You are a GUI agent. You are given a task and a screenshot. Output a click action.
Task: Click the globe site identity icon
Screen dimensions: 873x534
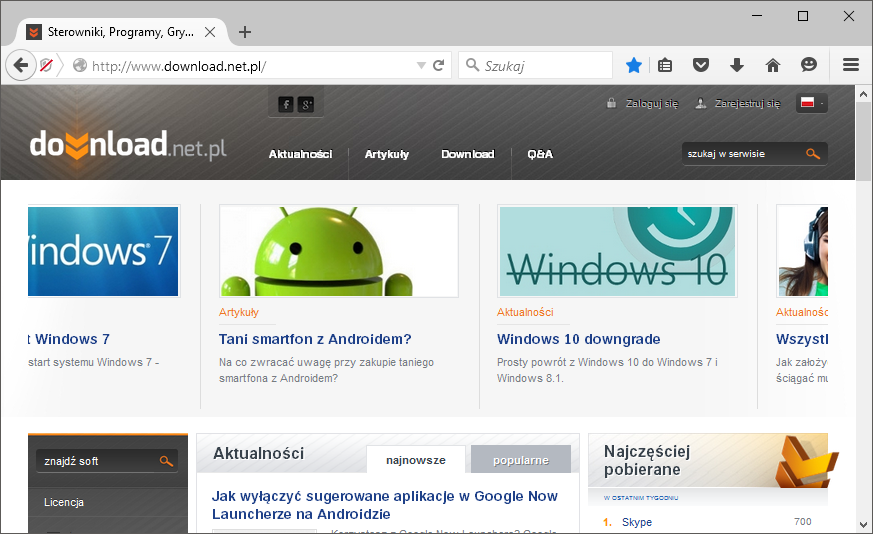click(x=80, y=66)
